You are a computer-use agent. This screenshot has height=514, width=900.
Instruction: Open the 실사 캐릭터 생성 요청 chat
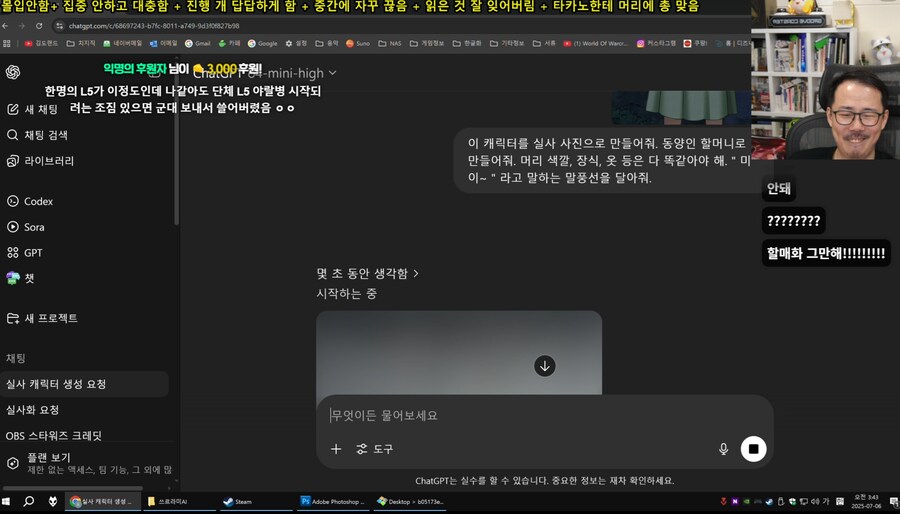84,384
